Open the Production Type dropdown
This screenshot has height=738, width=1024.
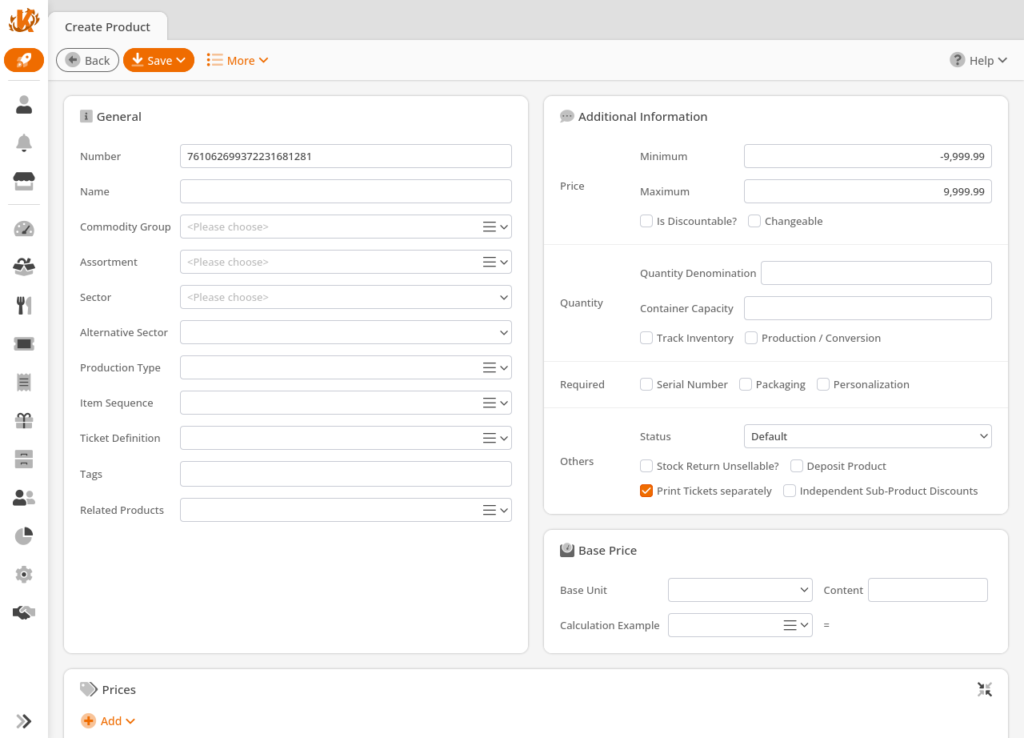345,368
